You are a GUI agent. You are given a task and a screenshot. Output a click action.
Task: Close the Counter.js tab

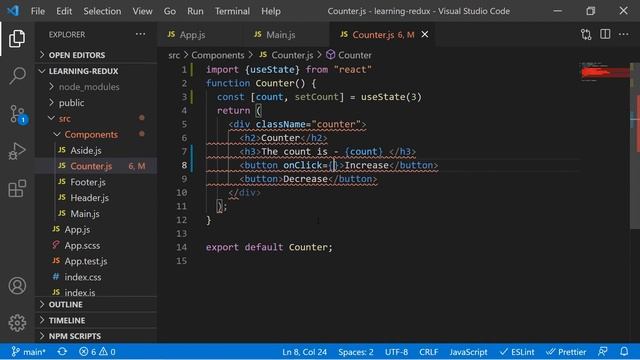tap(425, 35)
